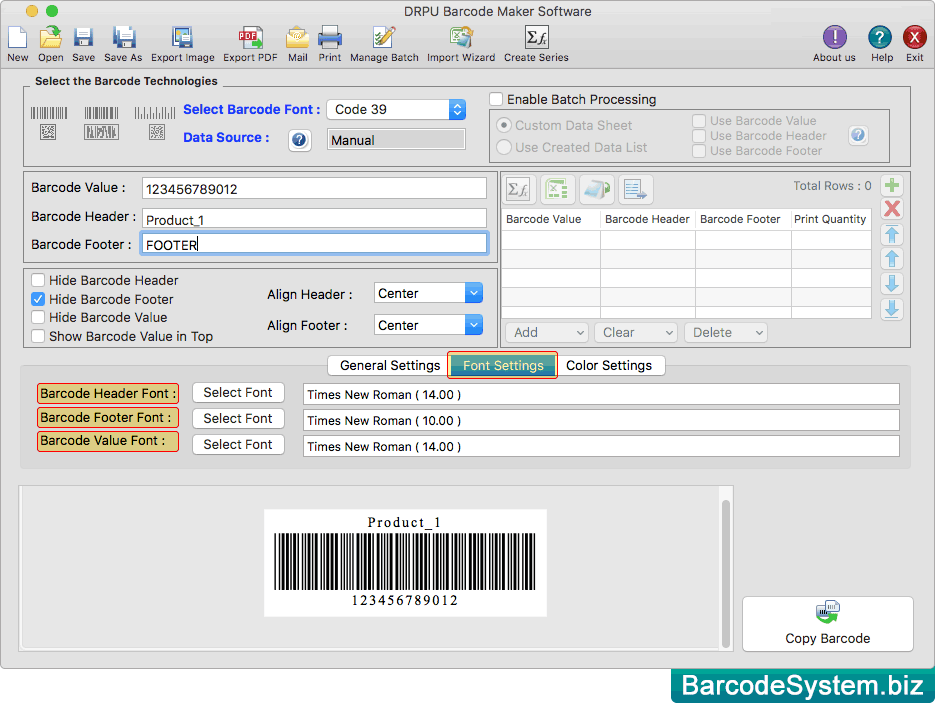The height and width of the screenshot is (703, 935).
Task: Enable Batch Processing checkbox
Action: pyautogui.click(x=496, y=99)
